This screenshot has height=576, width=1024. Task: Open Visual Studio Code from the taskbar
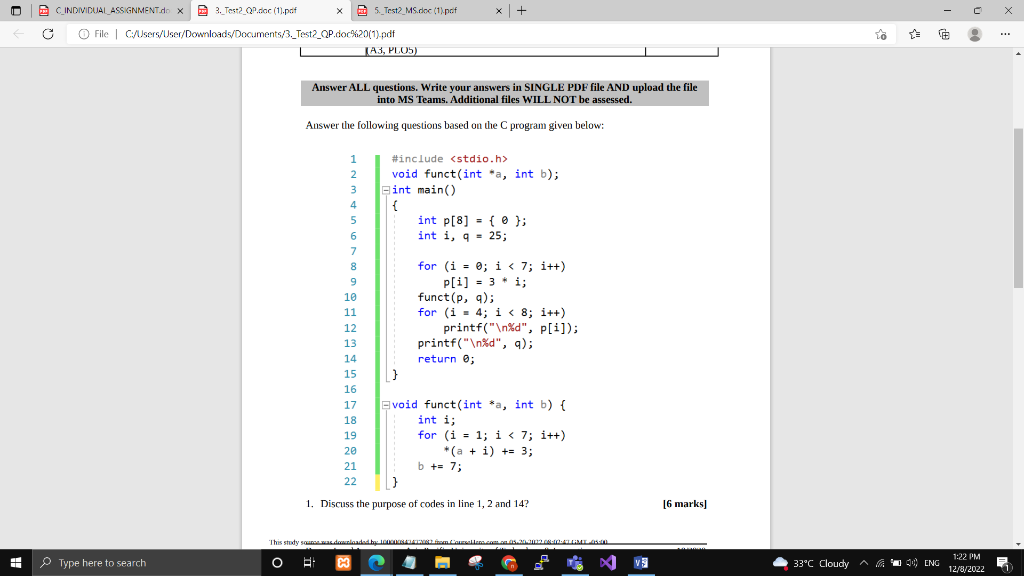(606, 562)
